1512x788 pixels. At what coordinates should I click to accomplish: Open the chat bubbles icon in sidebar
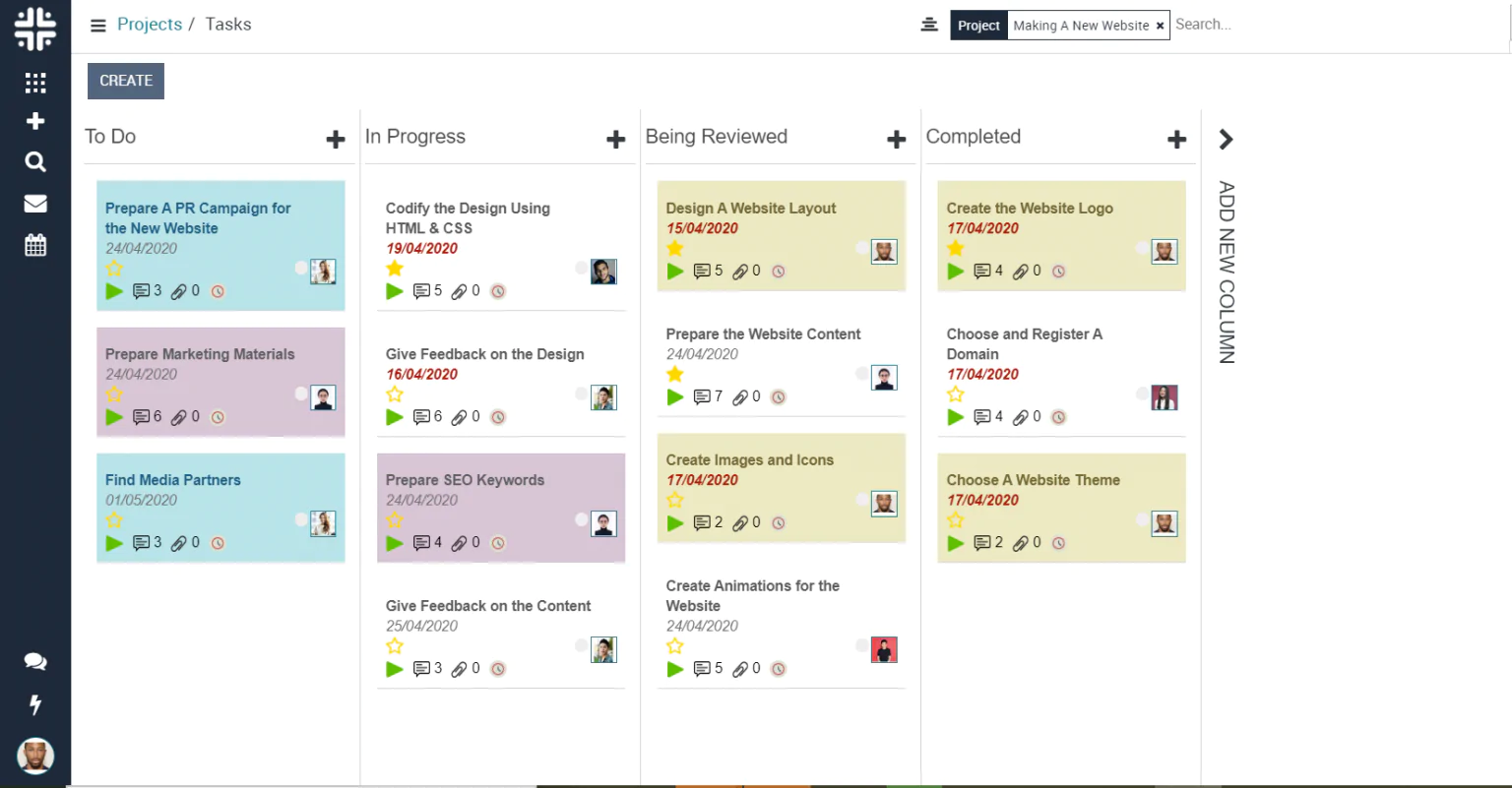point(35,661)
